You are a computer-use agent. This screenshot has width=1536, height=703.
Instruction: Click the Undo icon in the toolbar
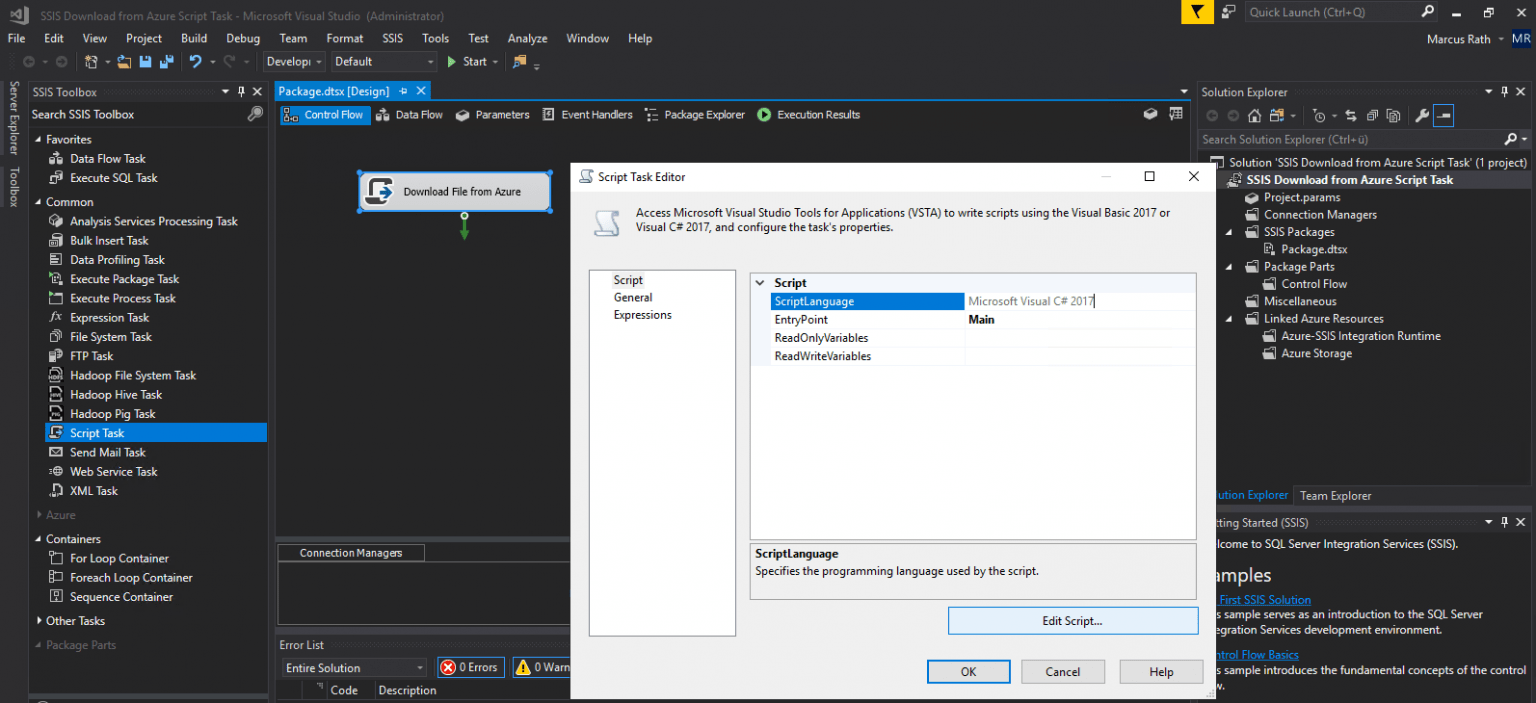point(195,62)
